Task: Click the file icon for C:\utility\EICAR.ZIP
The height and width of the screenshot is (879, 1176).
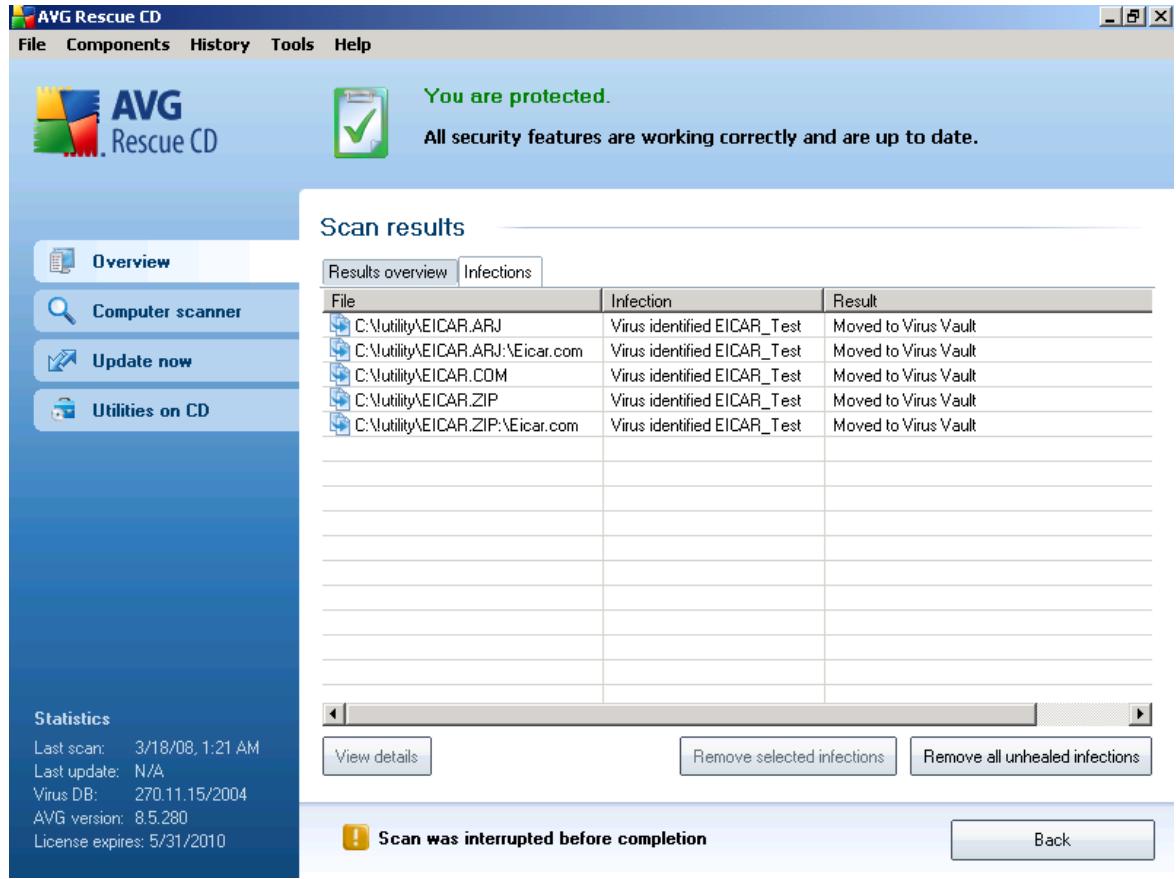Action: (340, 400)
